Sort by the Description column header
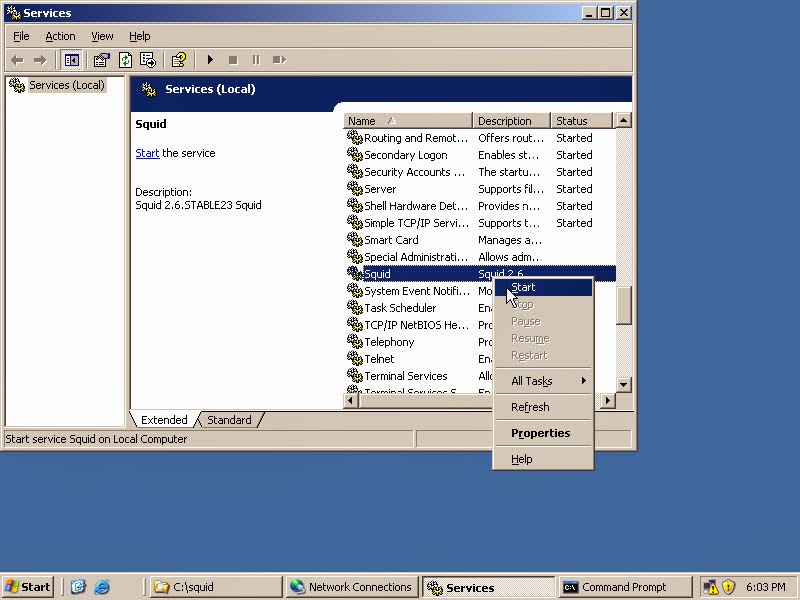 [512, 121]
